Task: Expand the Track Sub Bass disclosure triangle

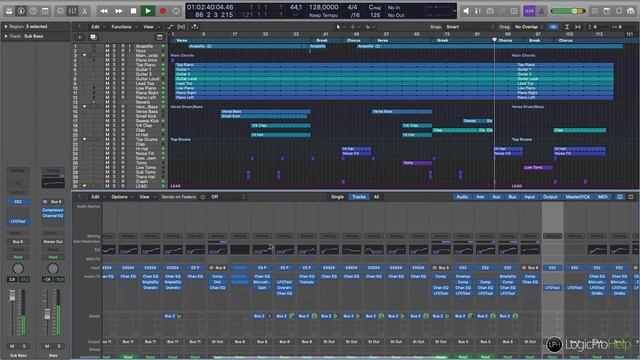Action: (6, 36)
